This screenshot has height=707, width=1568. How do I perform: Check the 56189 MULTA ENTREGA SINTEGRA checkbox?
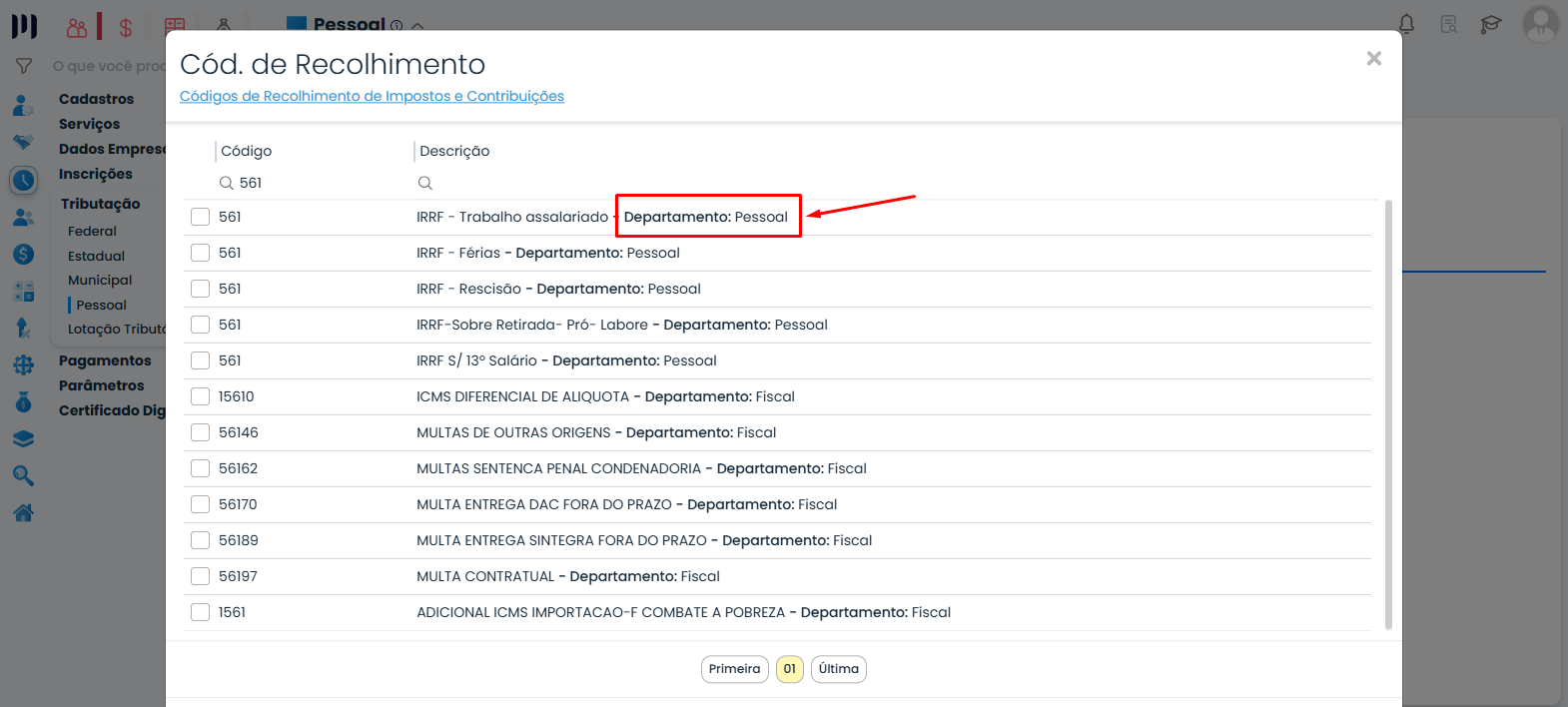point(201,540)
